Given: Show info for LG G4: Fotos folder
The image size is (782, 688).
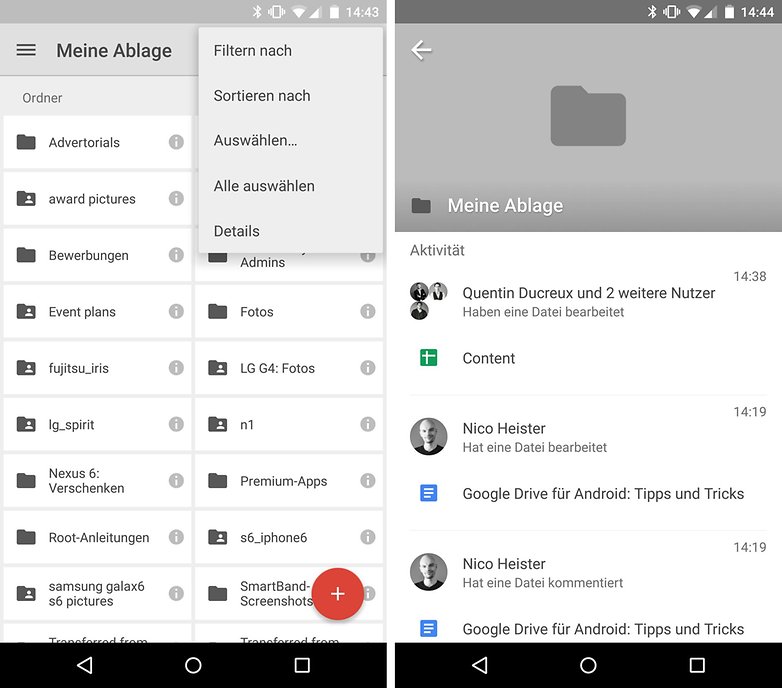Looking at the screenshot, I should [x=368, y=368].
